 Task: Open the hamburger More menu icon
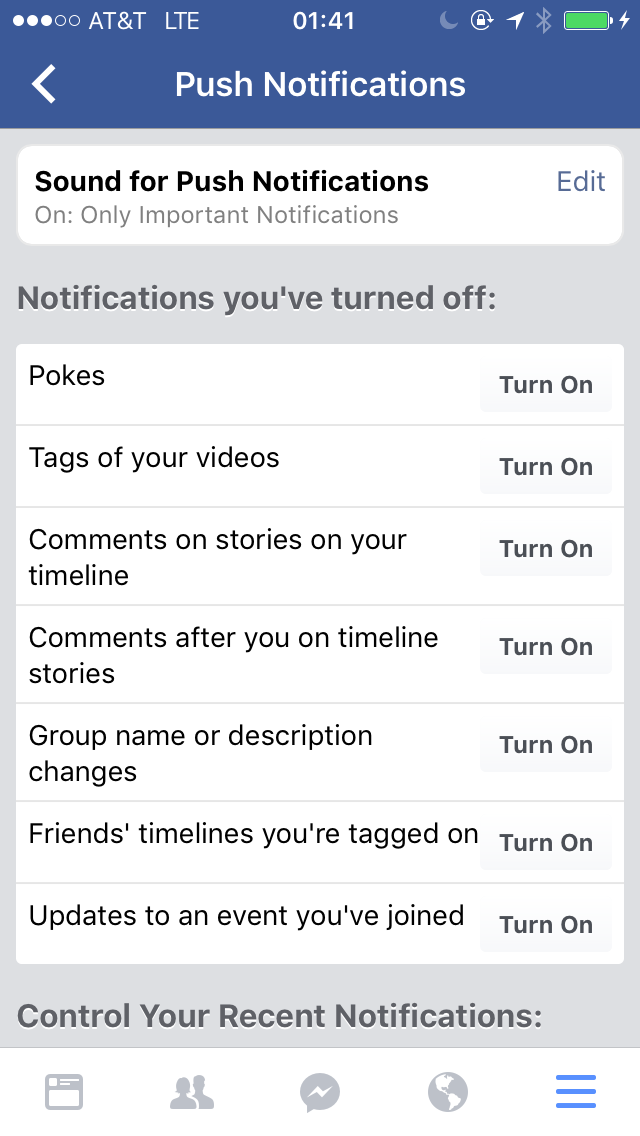click(x=576, y=1092)
